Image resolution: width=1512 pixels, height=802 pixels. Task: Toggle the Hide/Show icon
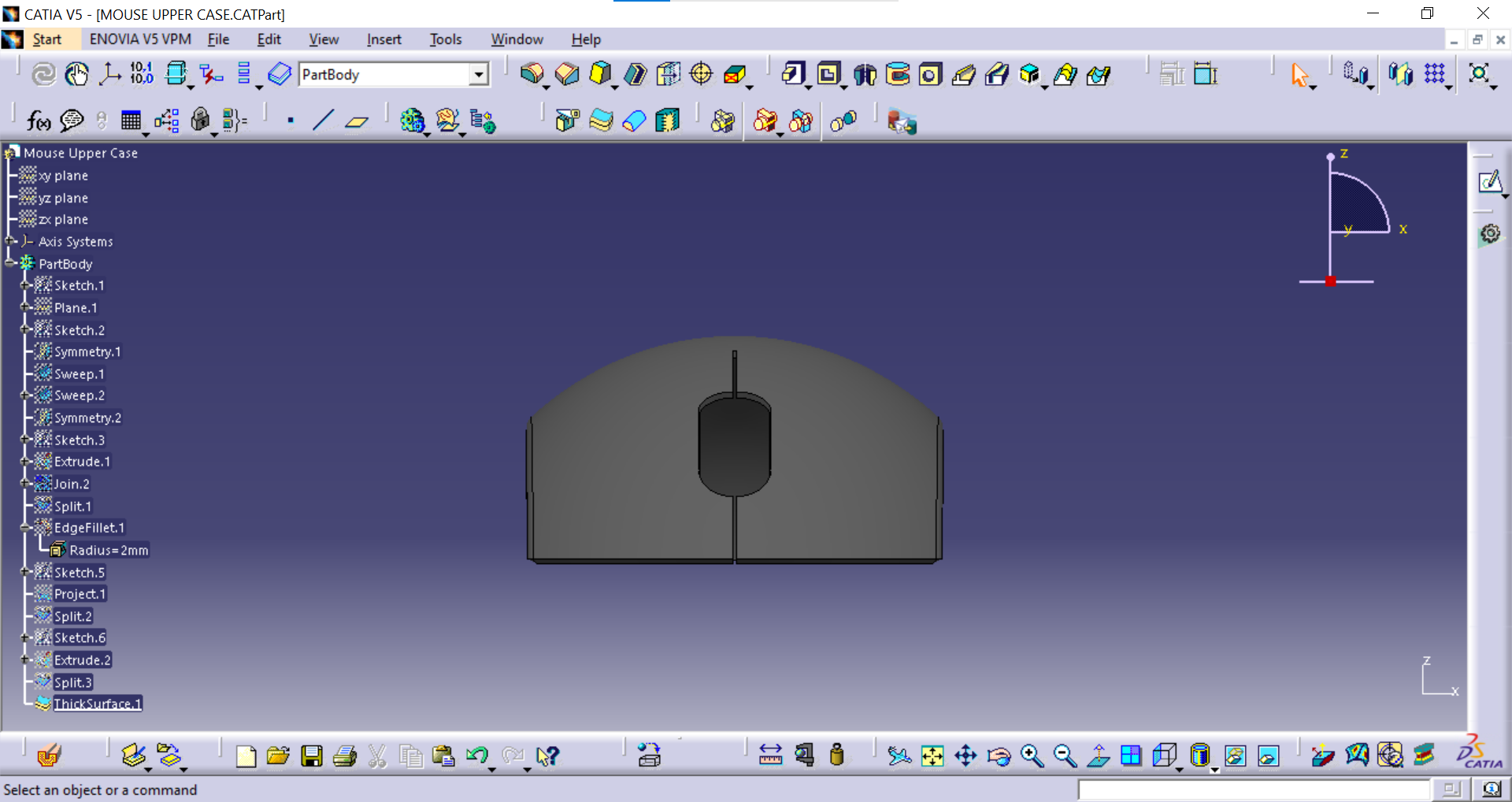point(1236,756)
